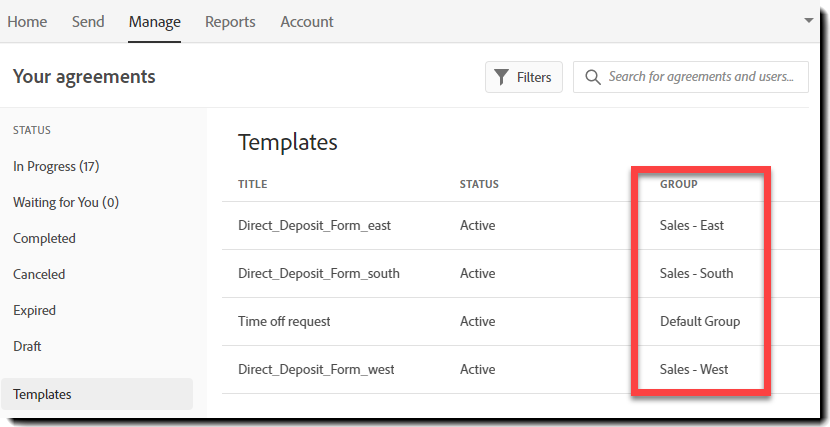Click the funnel icon in Filters
Screen dimensions: 830x427
(x=501, y=77)
